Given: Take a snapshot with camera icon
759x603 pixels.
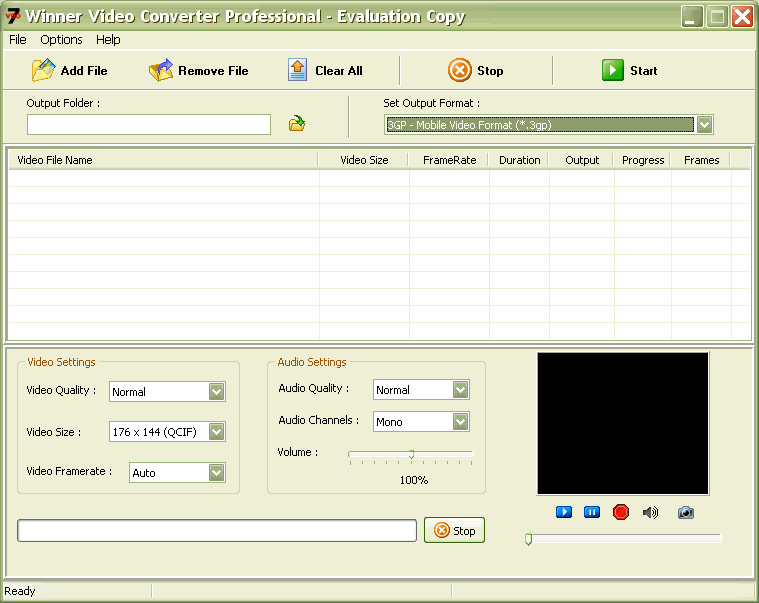Looking at the screenshot, I should 686,512.
